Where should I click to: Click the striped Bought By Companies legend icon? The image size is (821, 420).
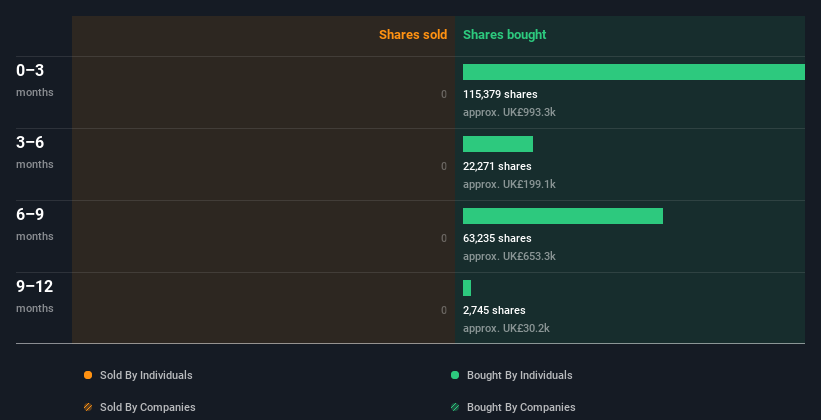454,407
